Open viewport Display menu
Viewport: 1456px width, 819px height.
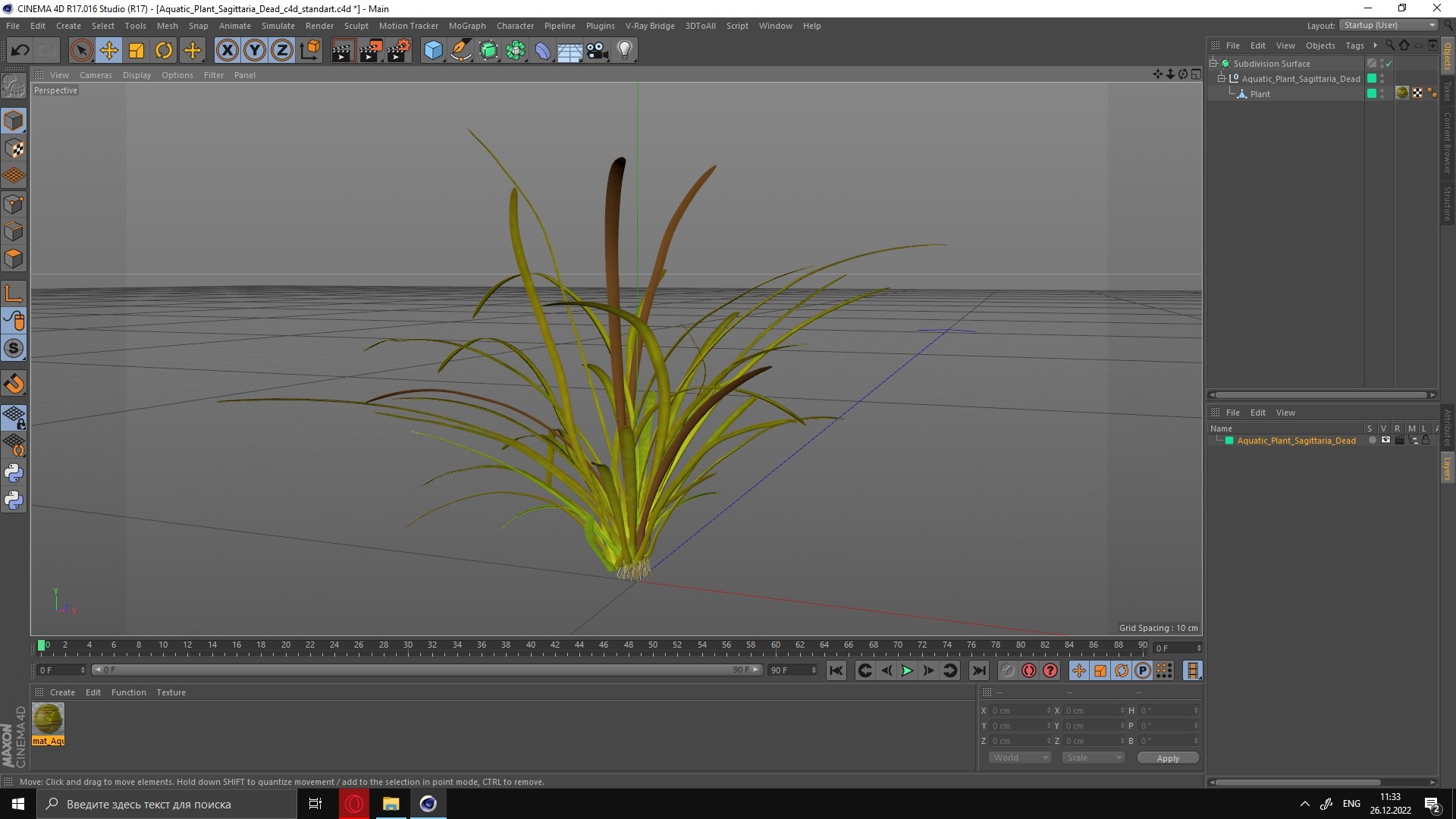pos(136,75)
